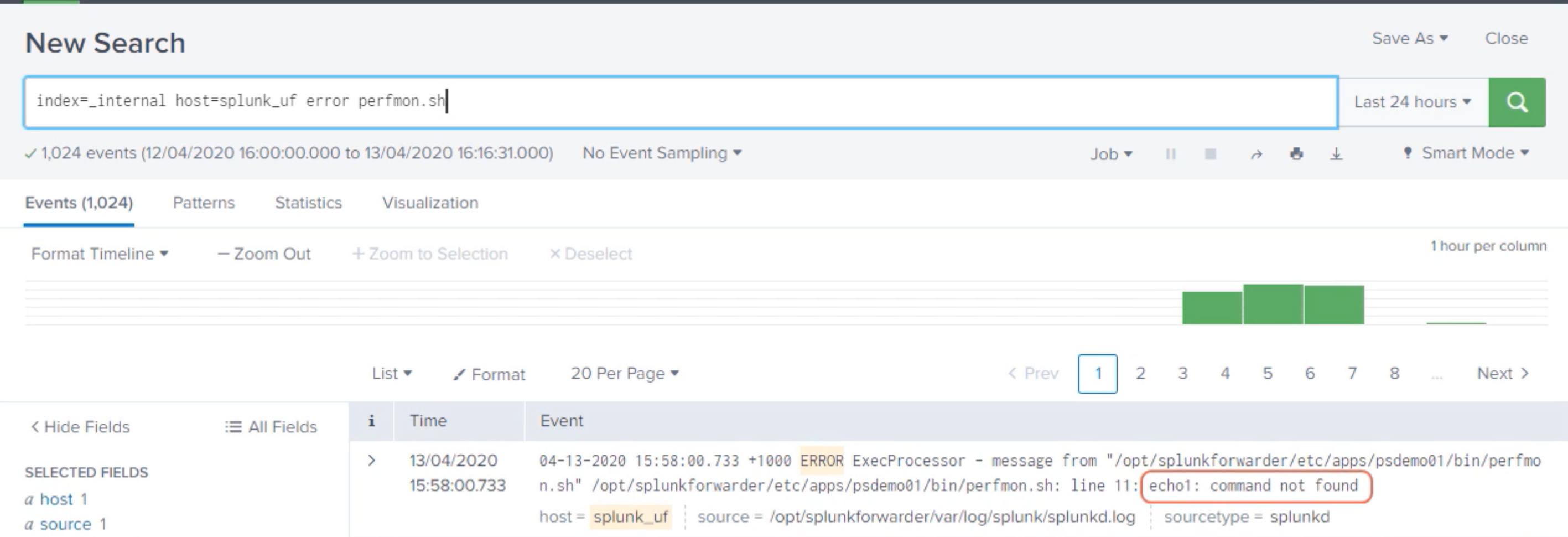Stop the search job

click(1210, 154)
